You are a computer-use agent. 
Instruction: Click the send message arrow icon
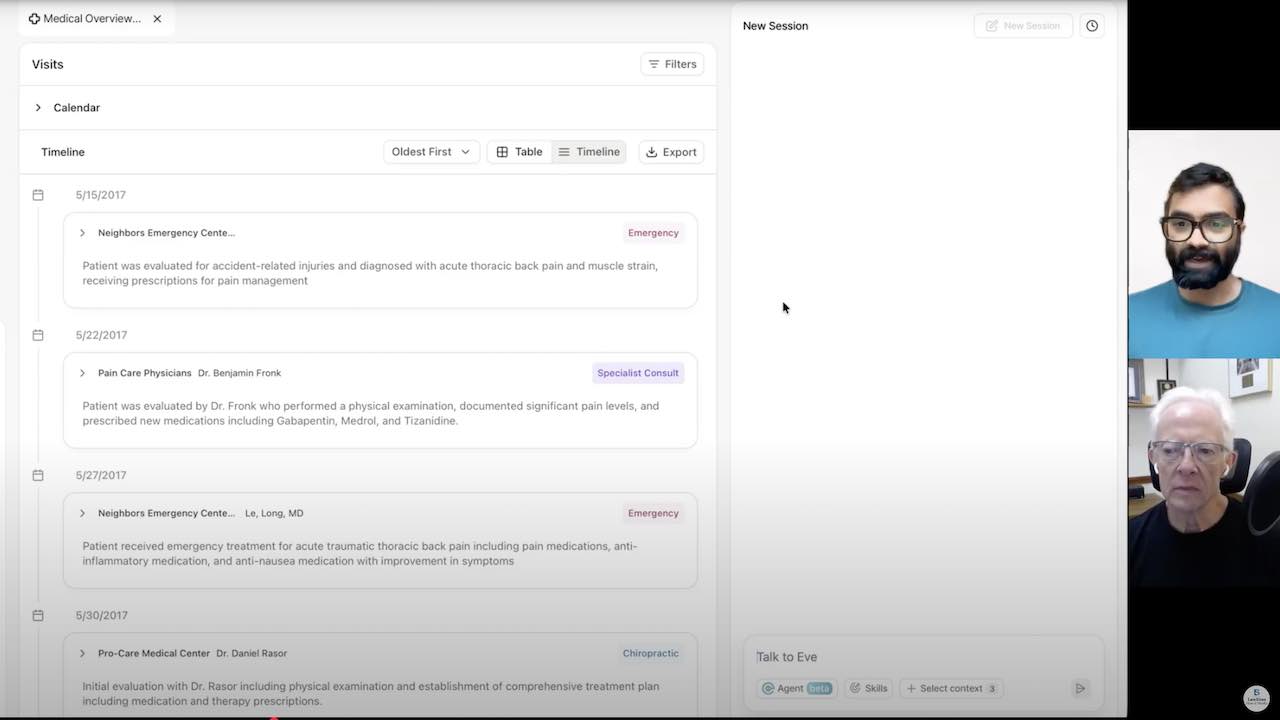tap(1080, 688)
